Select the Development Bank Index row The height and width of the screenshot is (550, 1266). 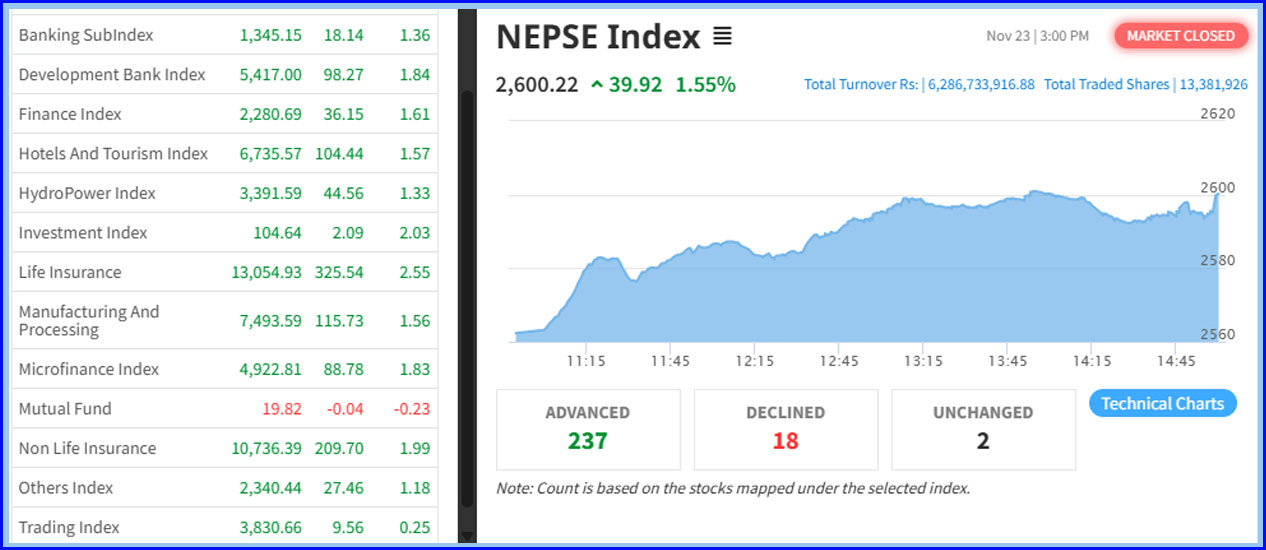[x=112, y=75]
